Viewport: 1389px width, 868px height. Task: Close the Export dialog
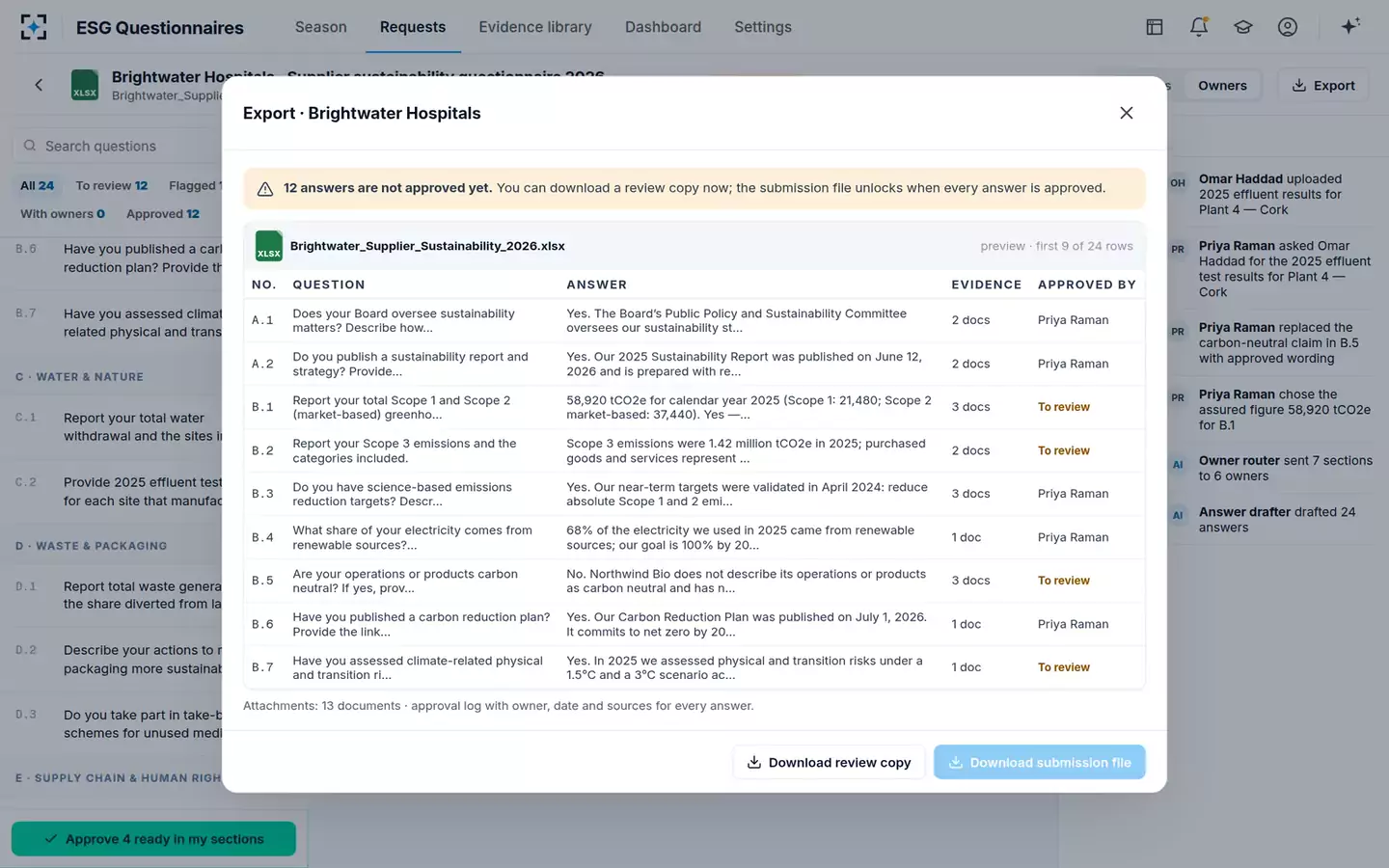[x=1126, y=113]
